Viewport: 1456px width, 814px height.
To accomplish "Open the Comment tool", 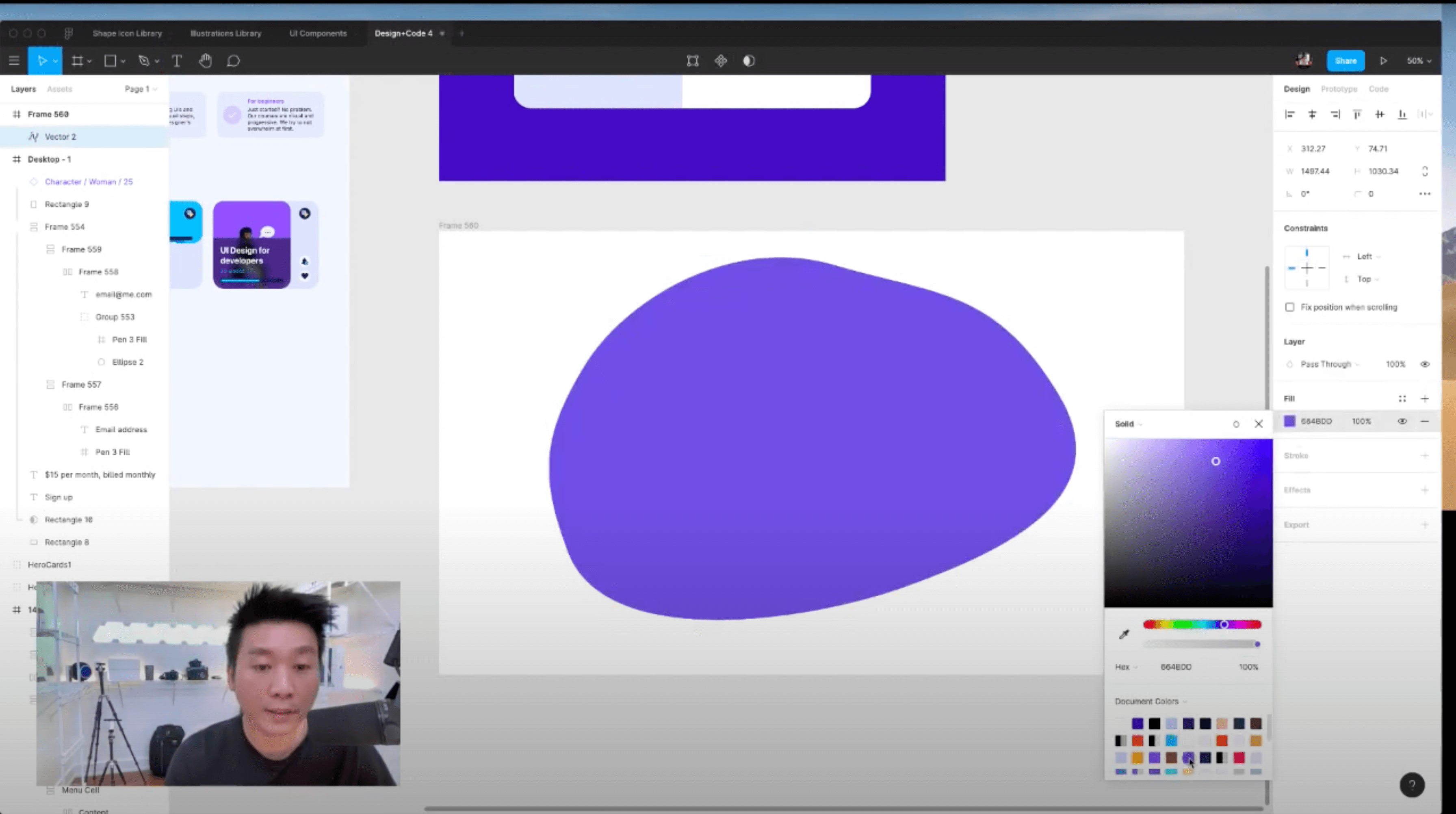I will (233, 61).
